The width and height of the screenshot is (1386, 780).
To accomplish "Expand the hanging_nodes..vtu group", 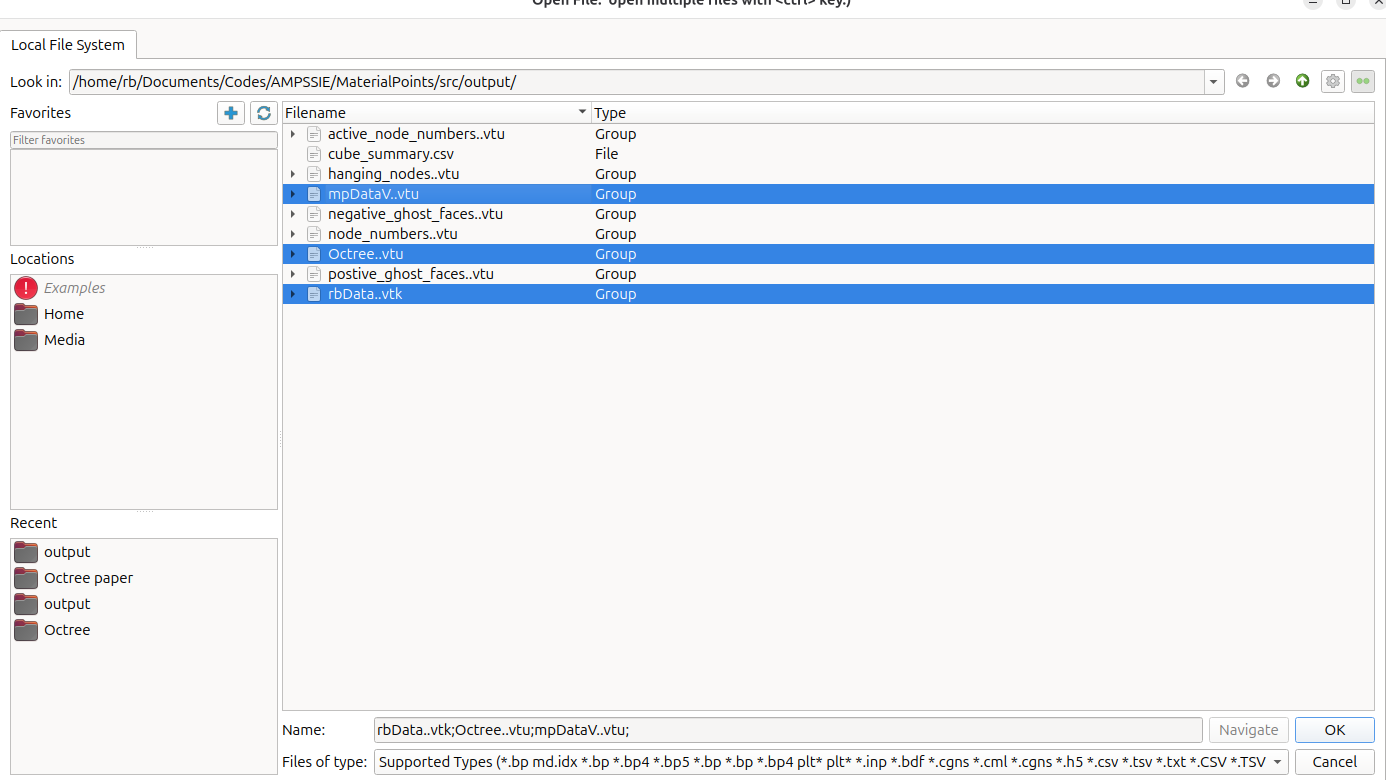I will [x=293, y=174].
